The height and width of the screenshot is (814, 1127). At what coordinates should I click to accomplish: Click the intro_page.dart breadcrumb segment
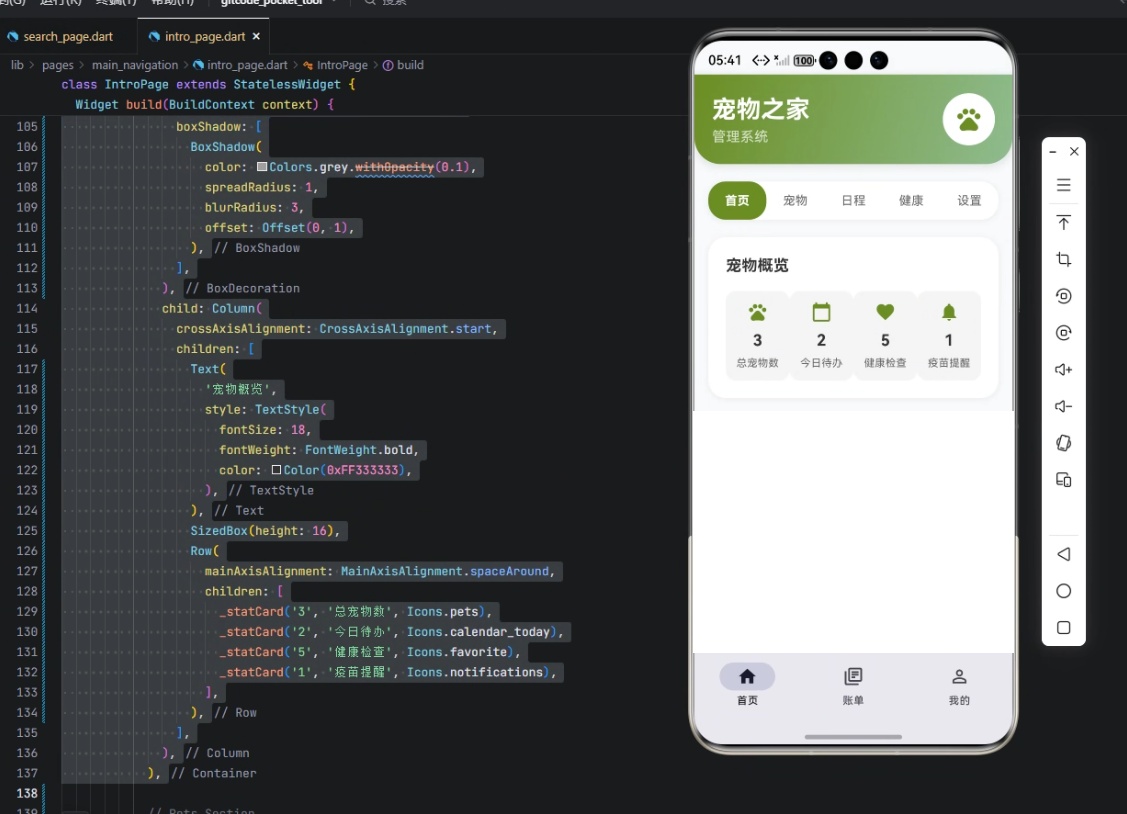coord(247,65)
